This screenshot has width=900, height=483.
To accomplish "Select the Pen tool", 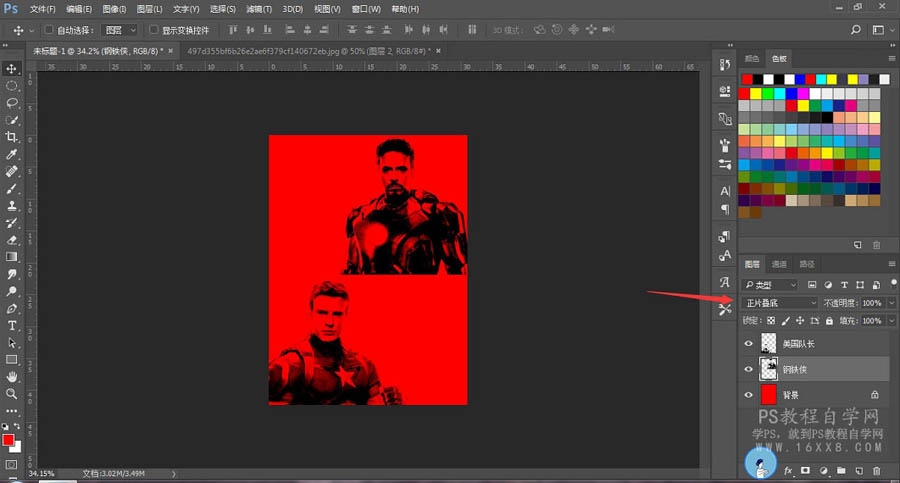I will pyautogui.click(x=11, y=308).
